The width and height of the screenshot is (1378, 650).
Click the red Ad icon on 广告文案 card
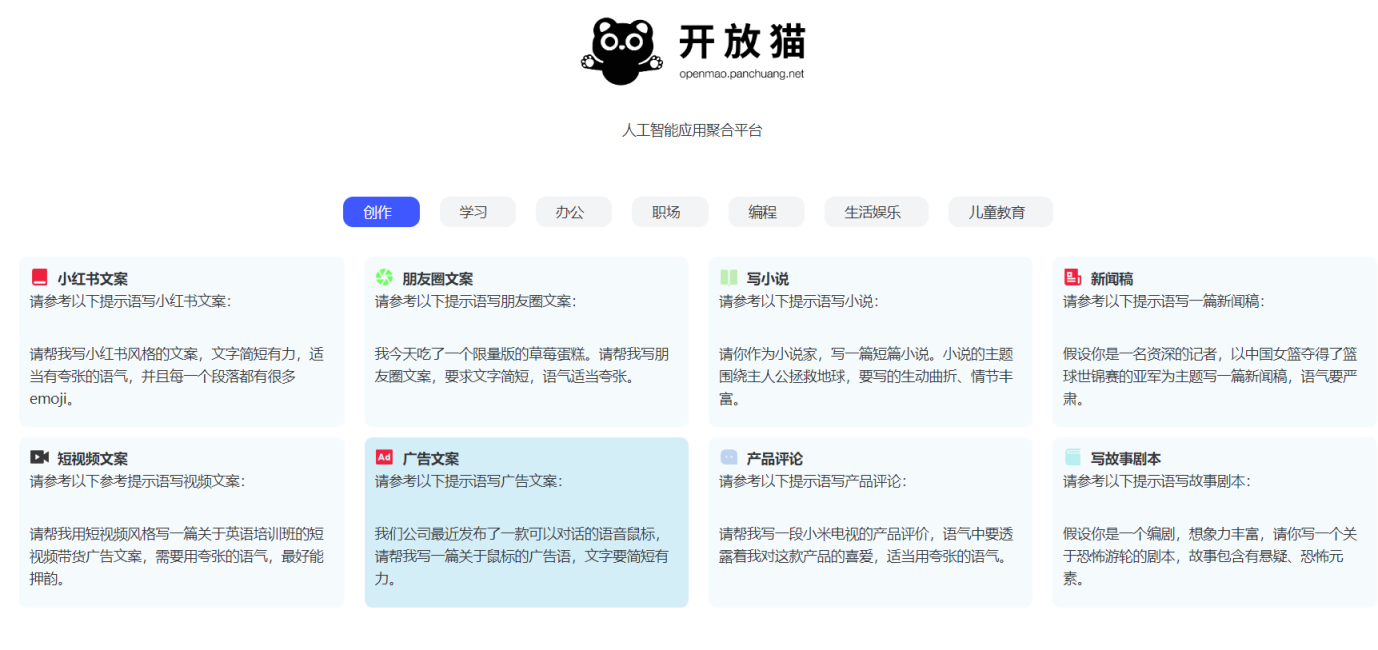tap(384, 456)
